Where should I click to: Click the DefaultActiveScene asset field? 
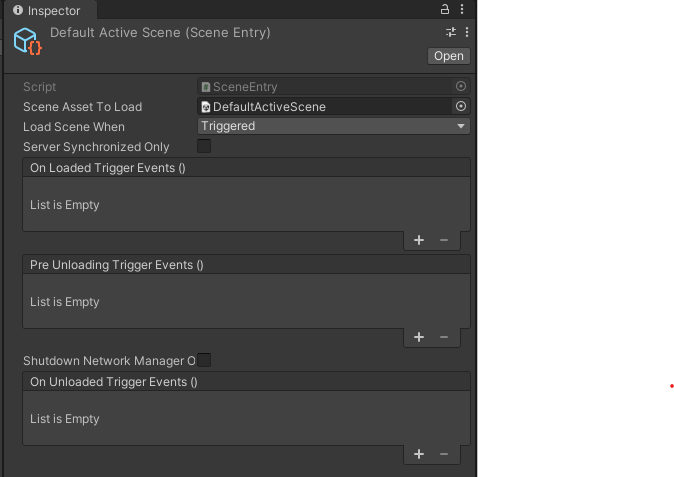[x=325, y=106]
